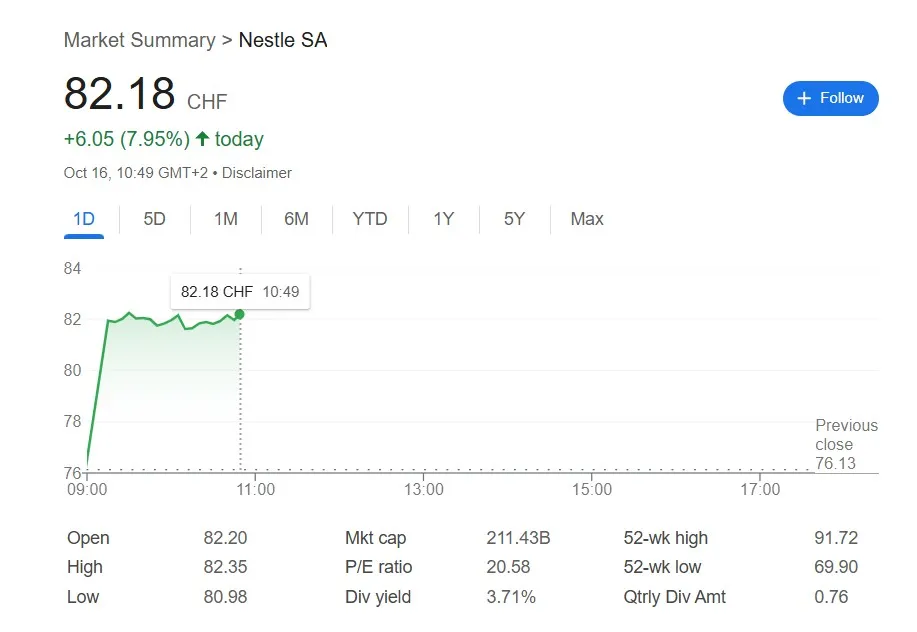Show the YTD chart range
This screenshot has width=917, height=632.
[x=370, y=219]
